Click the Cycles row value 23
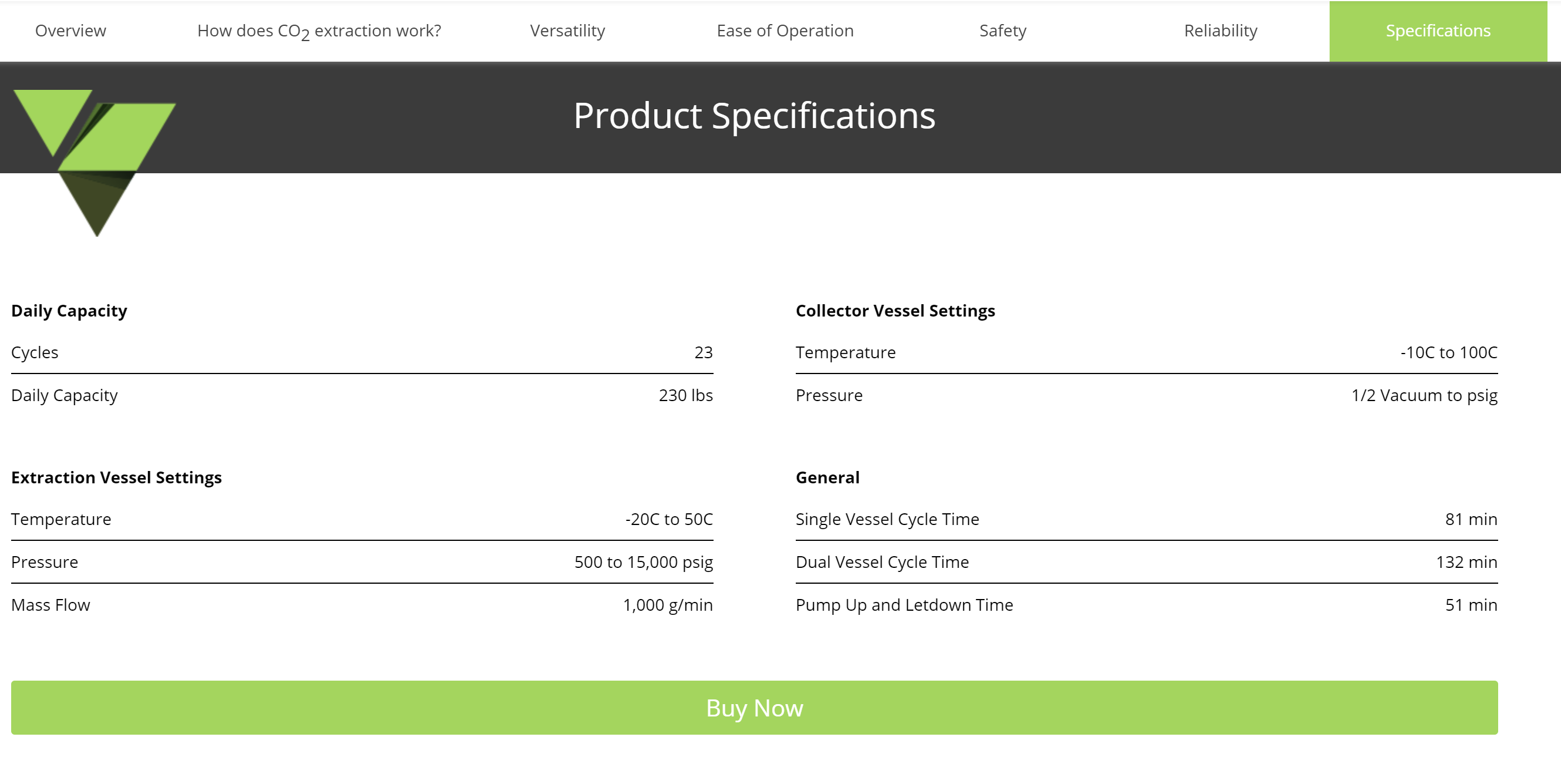1561x784 pixels. pos(703,352)
